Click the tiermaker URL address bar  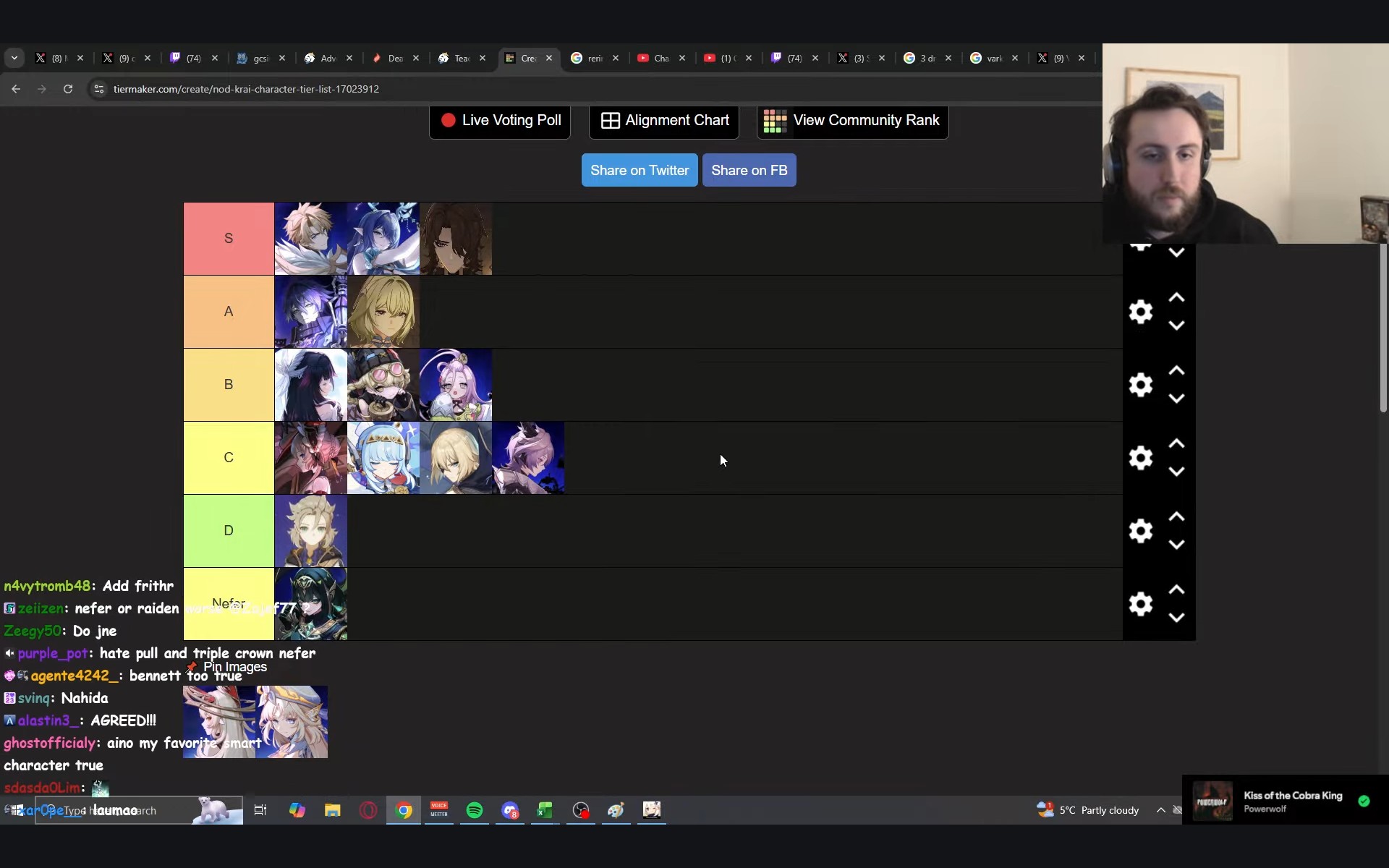pyautogui.click(x=246, y=89)
